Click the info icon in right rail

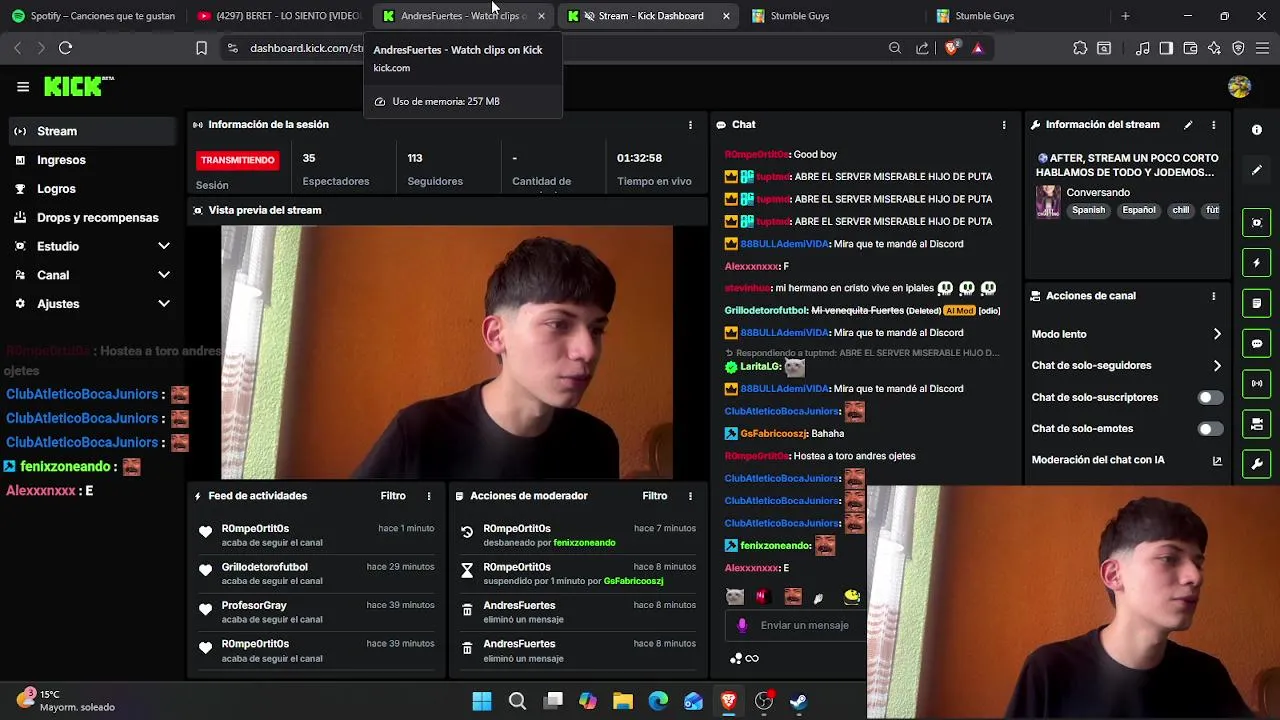tap(1257, 130)
